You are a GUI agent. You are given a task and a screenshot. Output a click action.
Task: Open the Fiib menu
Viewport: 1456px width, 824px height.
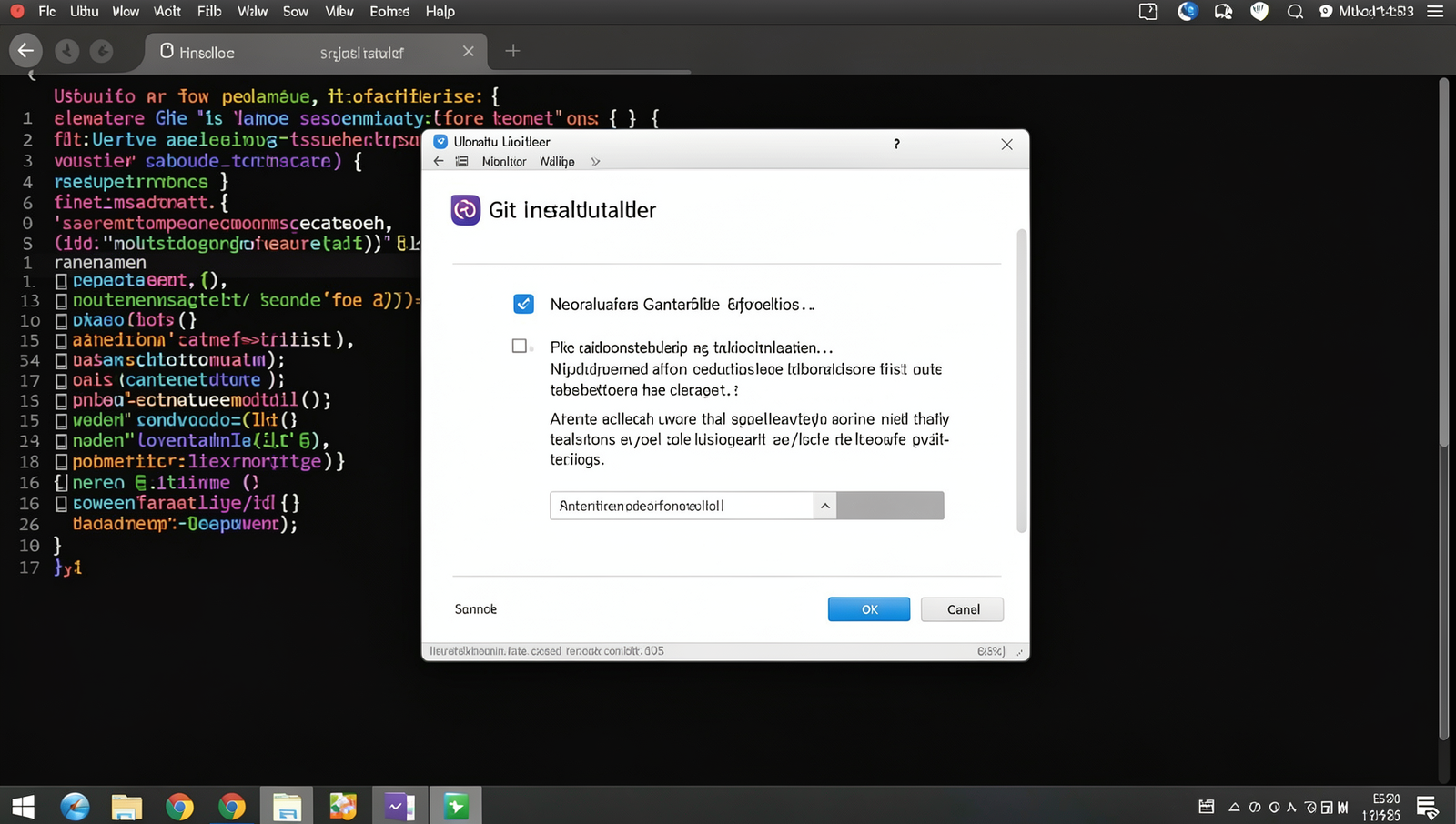[x=209, y=11]
